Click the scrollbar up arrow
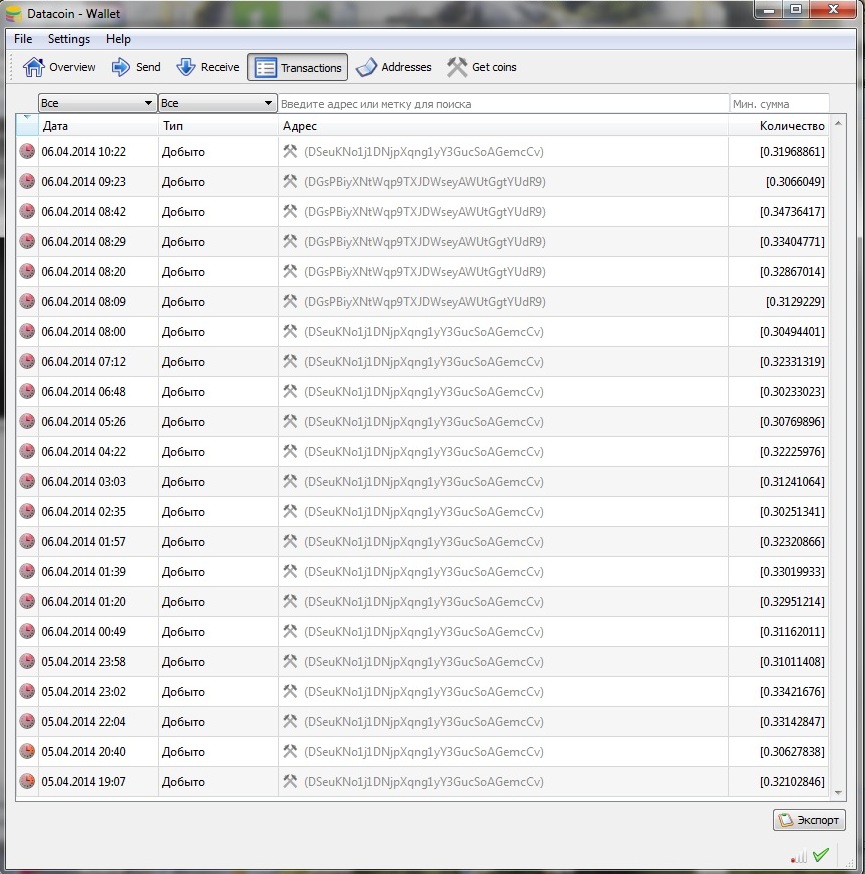 tap(838, 123)
